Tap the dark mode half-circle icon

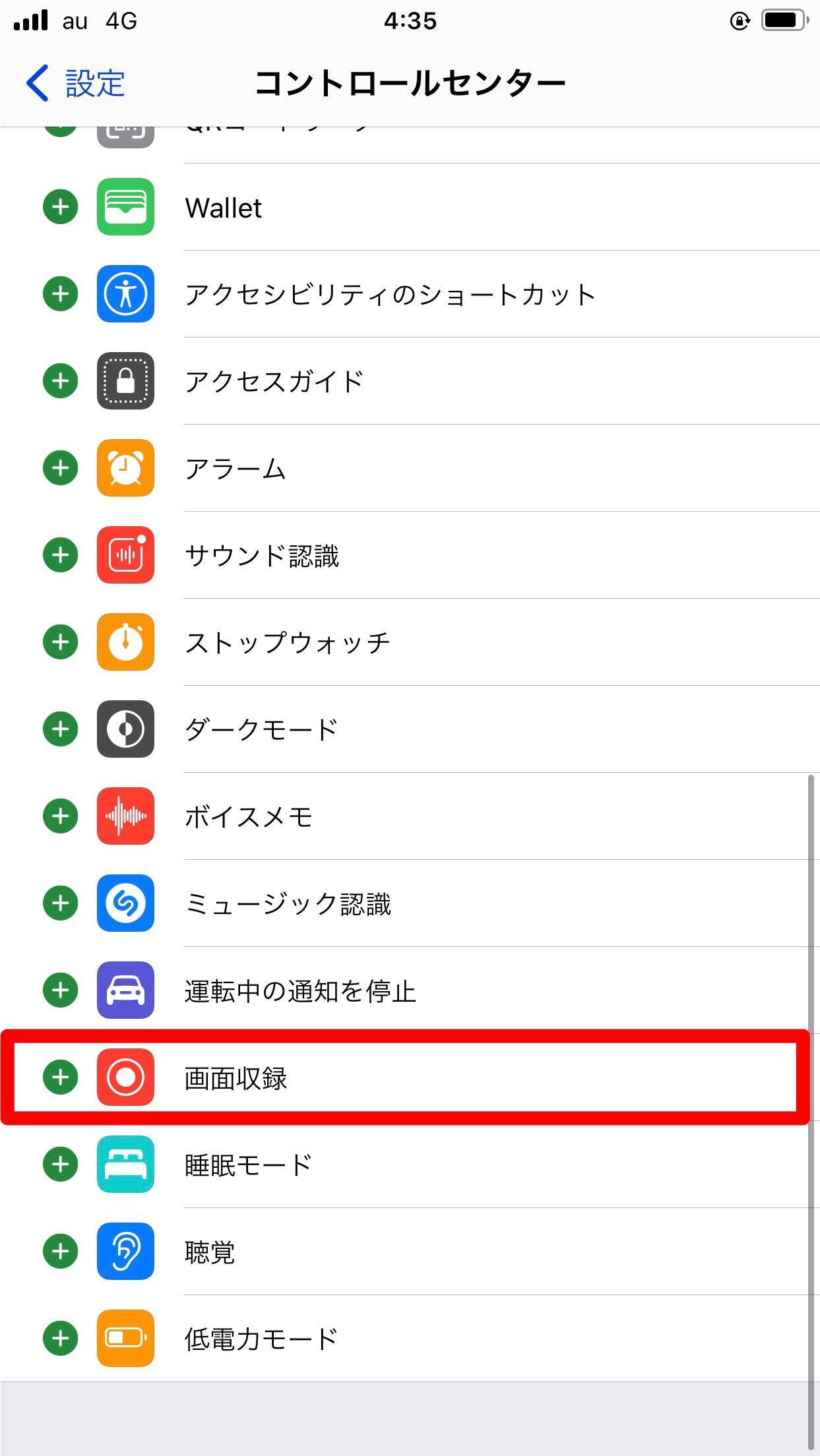tap(125, 729)
